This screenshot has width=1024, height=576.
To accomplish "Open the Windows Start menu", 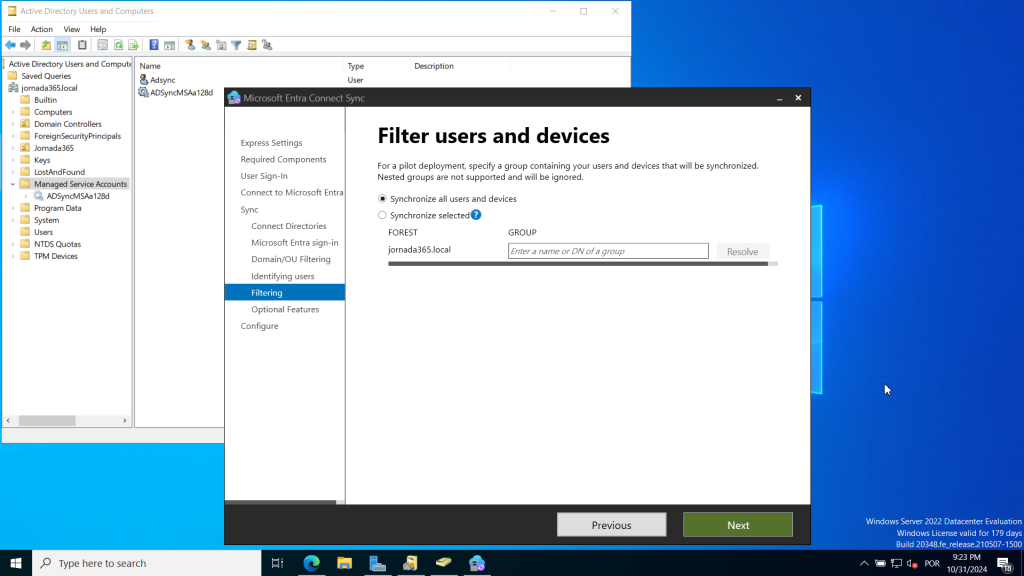I will click(16, 563).
